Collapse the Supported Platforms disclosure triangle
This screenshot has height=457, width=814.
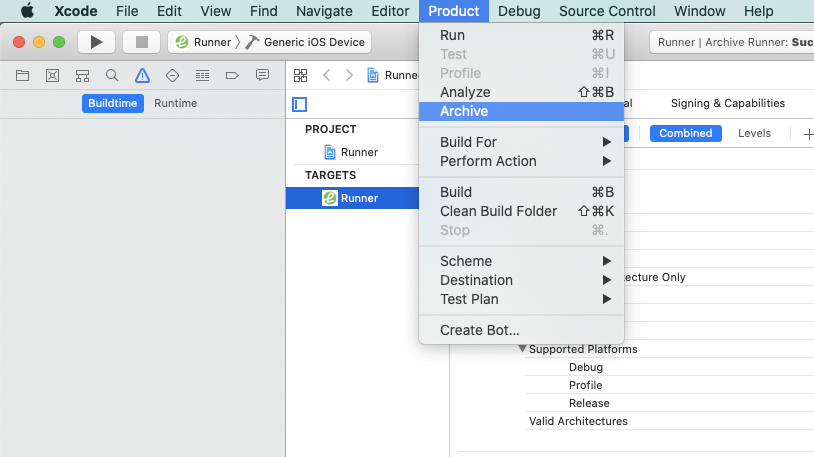(523, 349)
